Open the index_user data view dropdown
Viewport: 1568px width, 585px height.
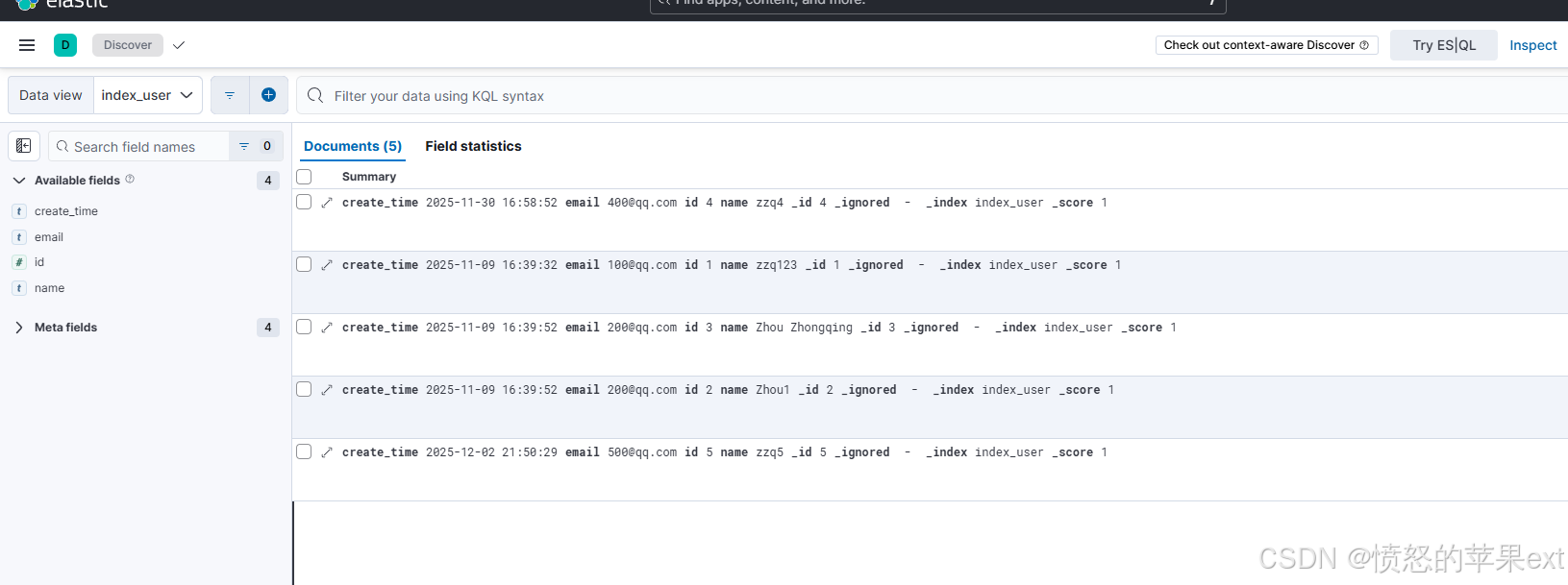pos(148,95)
